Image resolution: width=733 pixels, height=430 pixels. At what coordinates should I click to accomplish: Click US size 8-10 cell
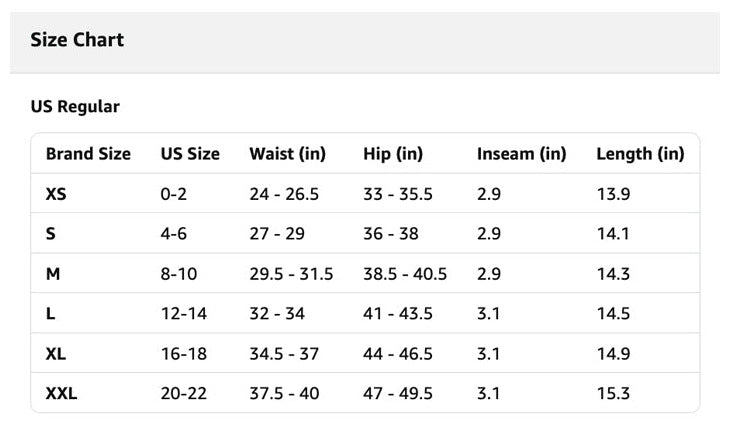tap(179, 274)
